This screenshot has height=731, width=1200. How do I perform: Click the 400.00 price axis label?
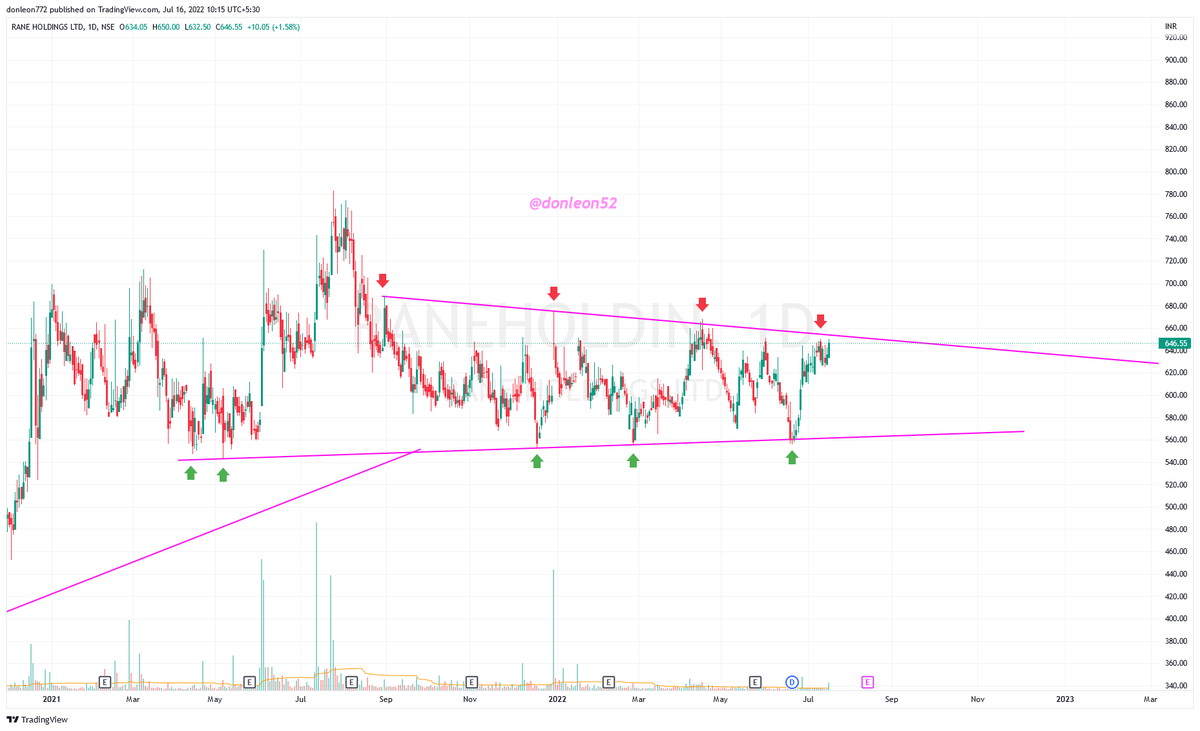click(1174, 619)
